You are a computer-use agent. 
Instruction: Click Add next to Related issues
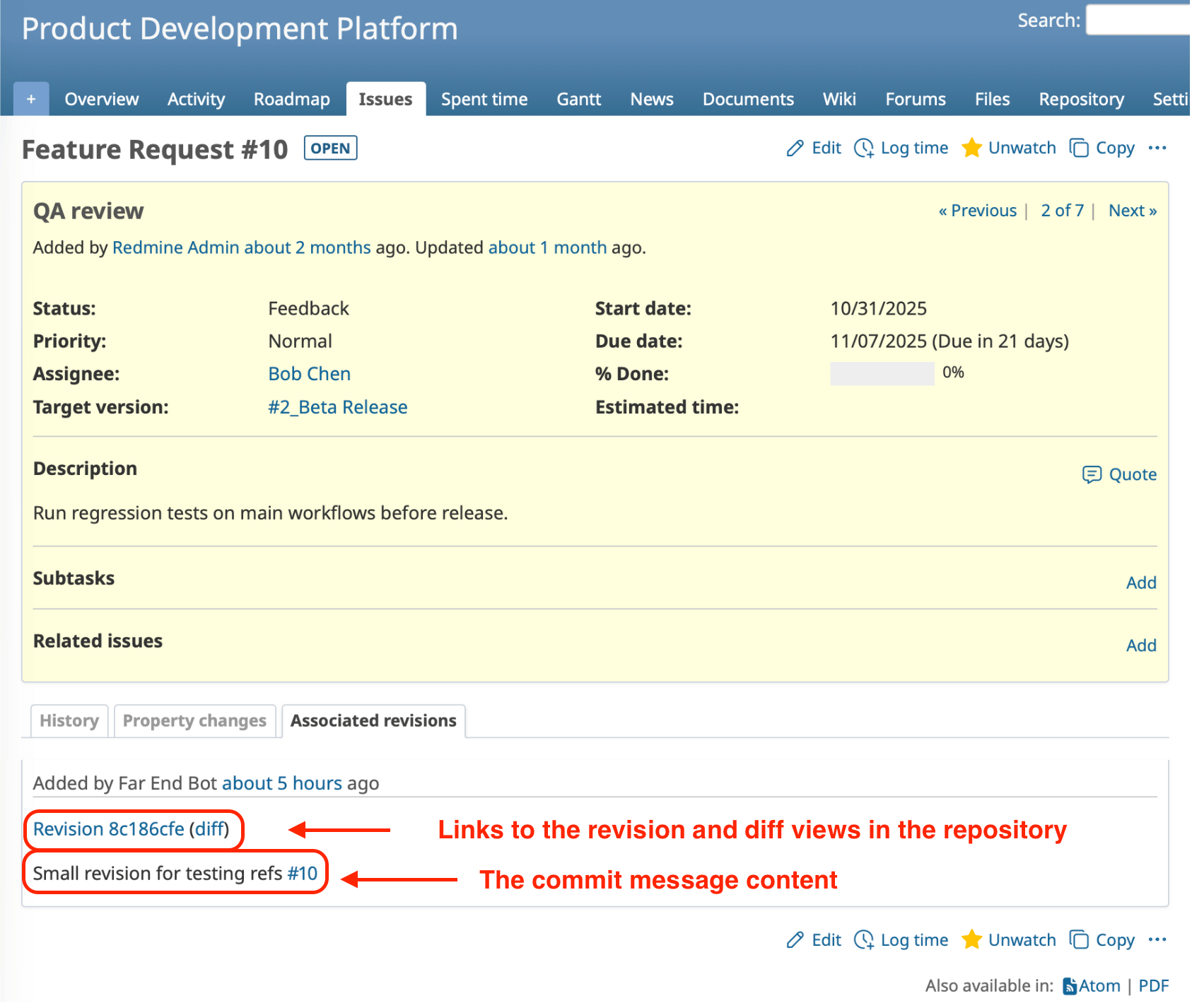tap(1140, 645)
